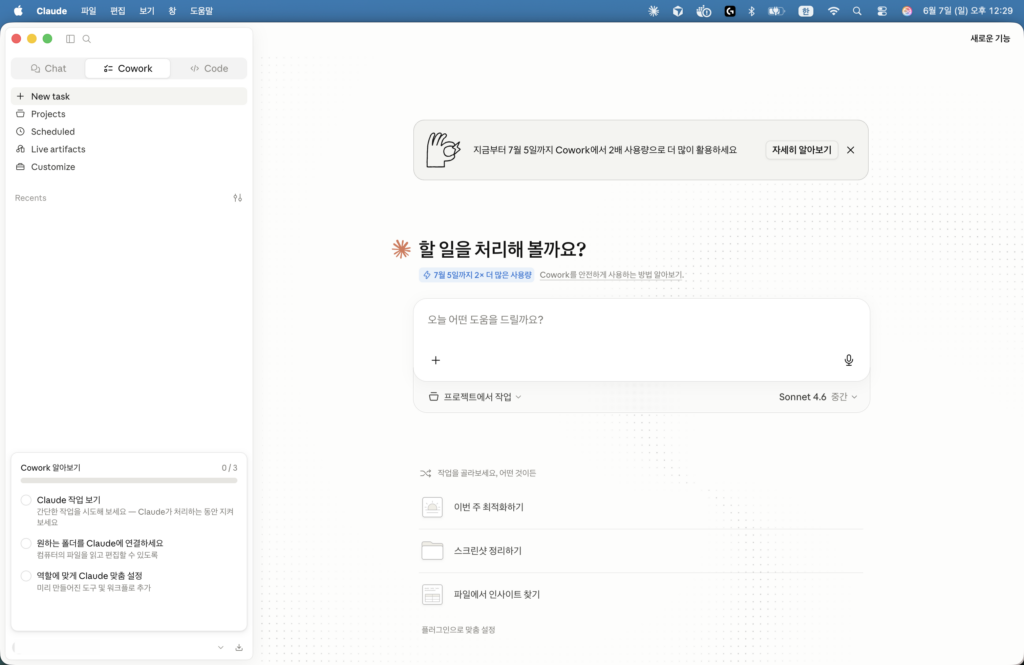Viewport: 1024px width, 665px height.
Task: Open Wi-Fi status menu
Action: [x=833, y=11]
